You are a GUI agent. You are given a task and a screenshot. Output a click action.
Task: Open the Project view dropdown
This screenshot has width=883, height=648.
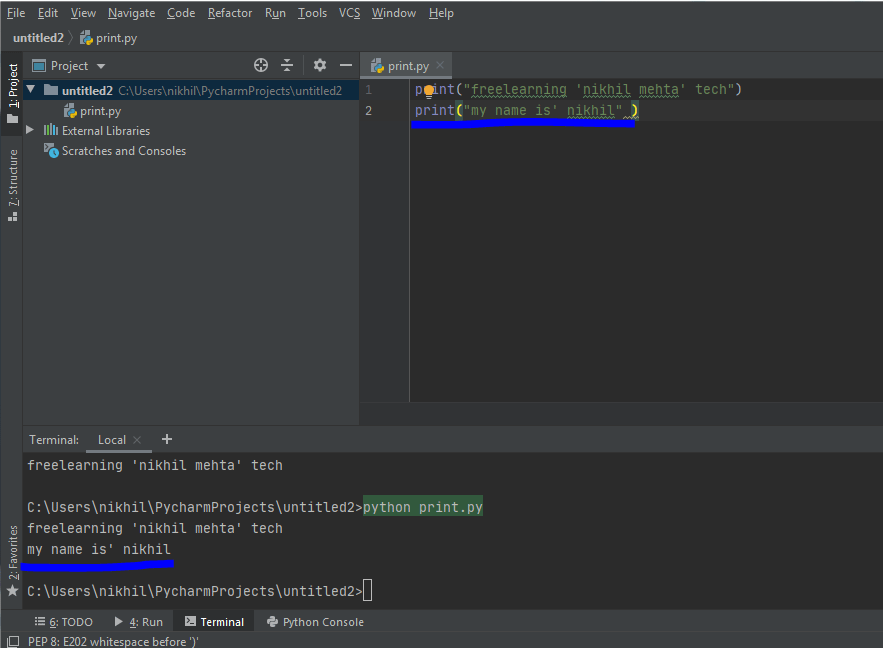point(101,66)
